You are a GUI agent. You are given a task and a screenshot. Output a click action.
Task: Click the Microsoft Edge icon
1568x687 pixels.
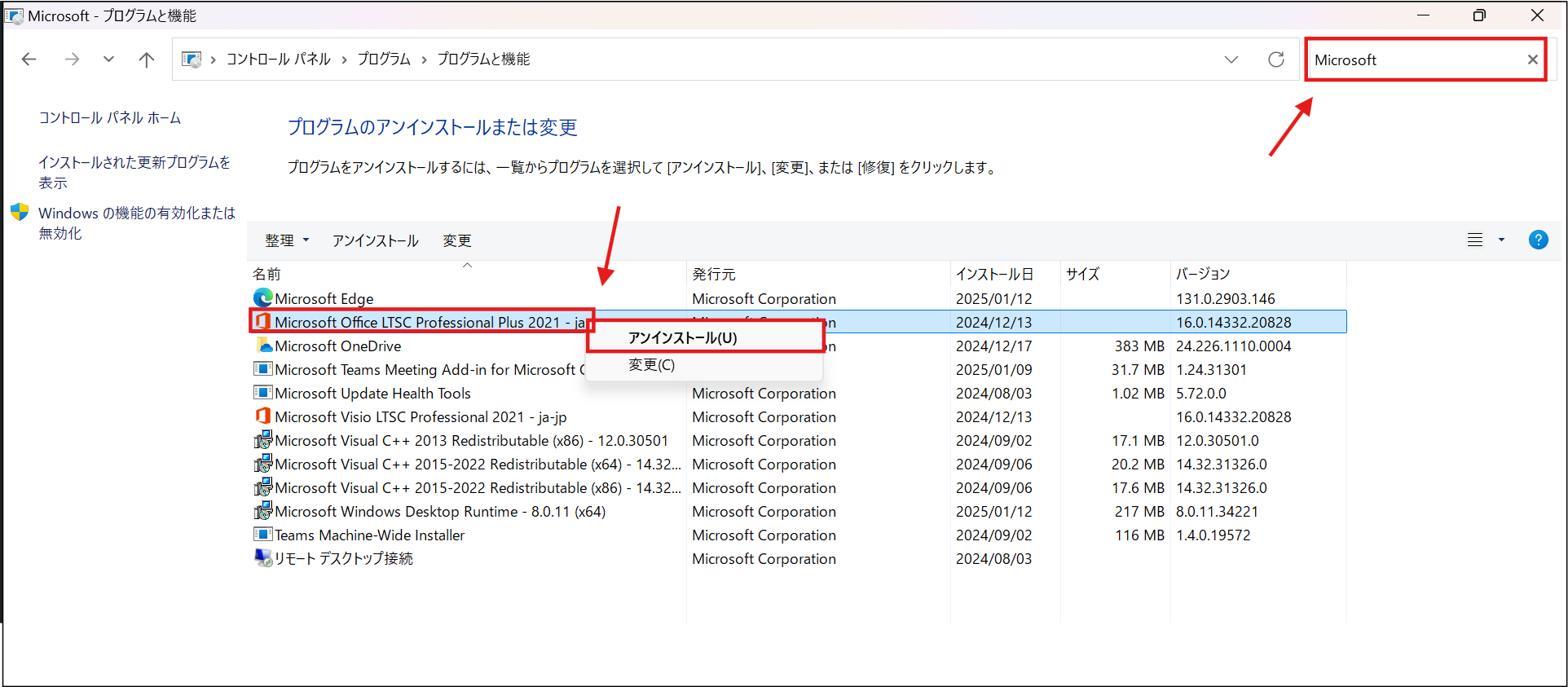[263, 298]
